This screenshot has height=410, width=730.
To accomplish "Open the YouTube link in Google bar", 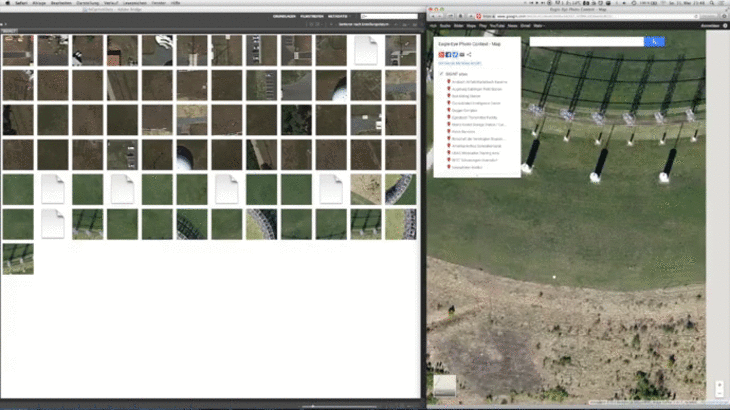I will pos(497,25).
